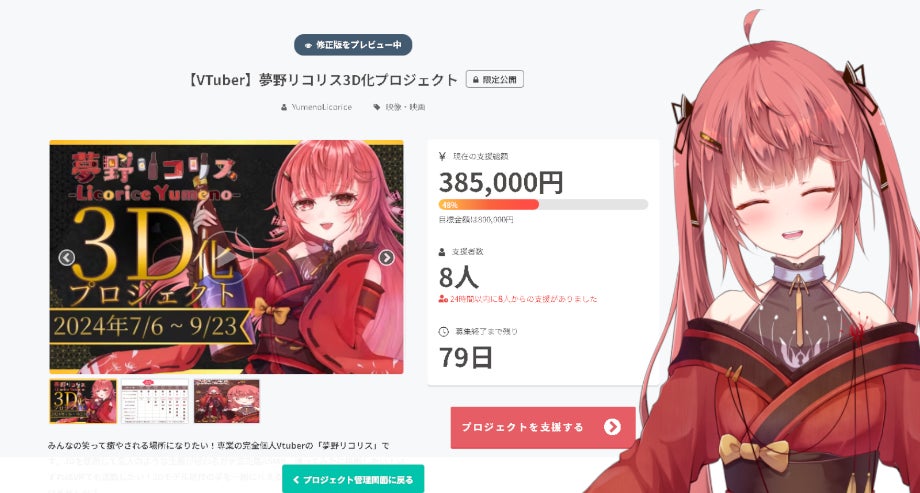This screenshot has width=920, height=493.
Task: Click the 48% funding progress bar
Action: [x=543, y=204]
